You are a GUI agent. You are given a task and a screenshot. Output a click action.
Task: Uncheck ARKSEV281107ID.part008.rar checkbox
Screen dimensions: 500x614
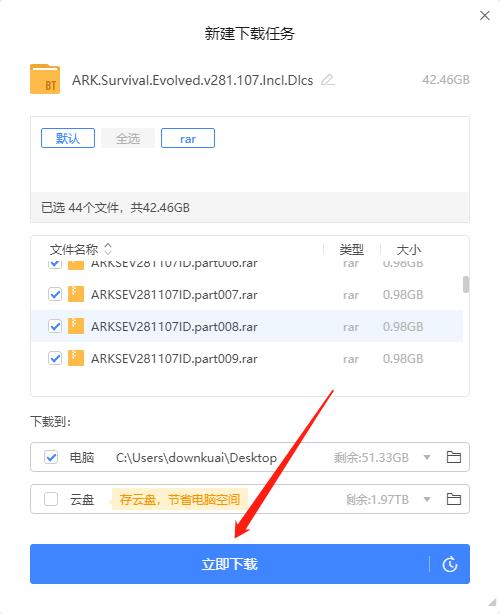point(55,326)
